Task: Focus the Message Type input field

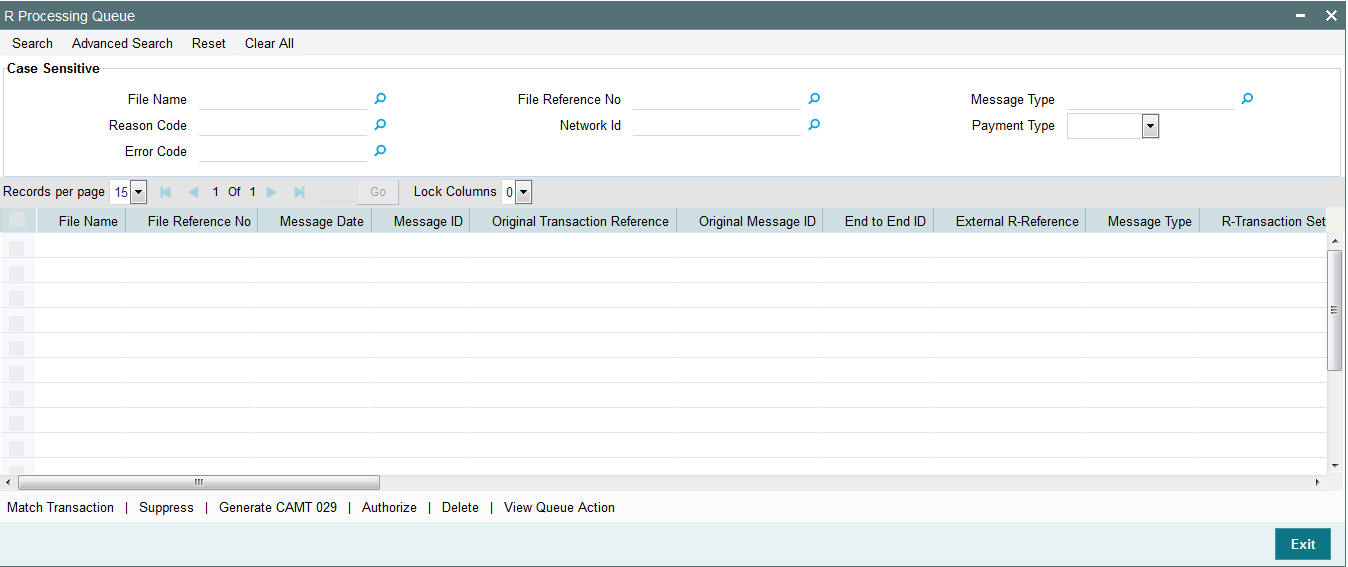Action: pos(1151,99)
